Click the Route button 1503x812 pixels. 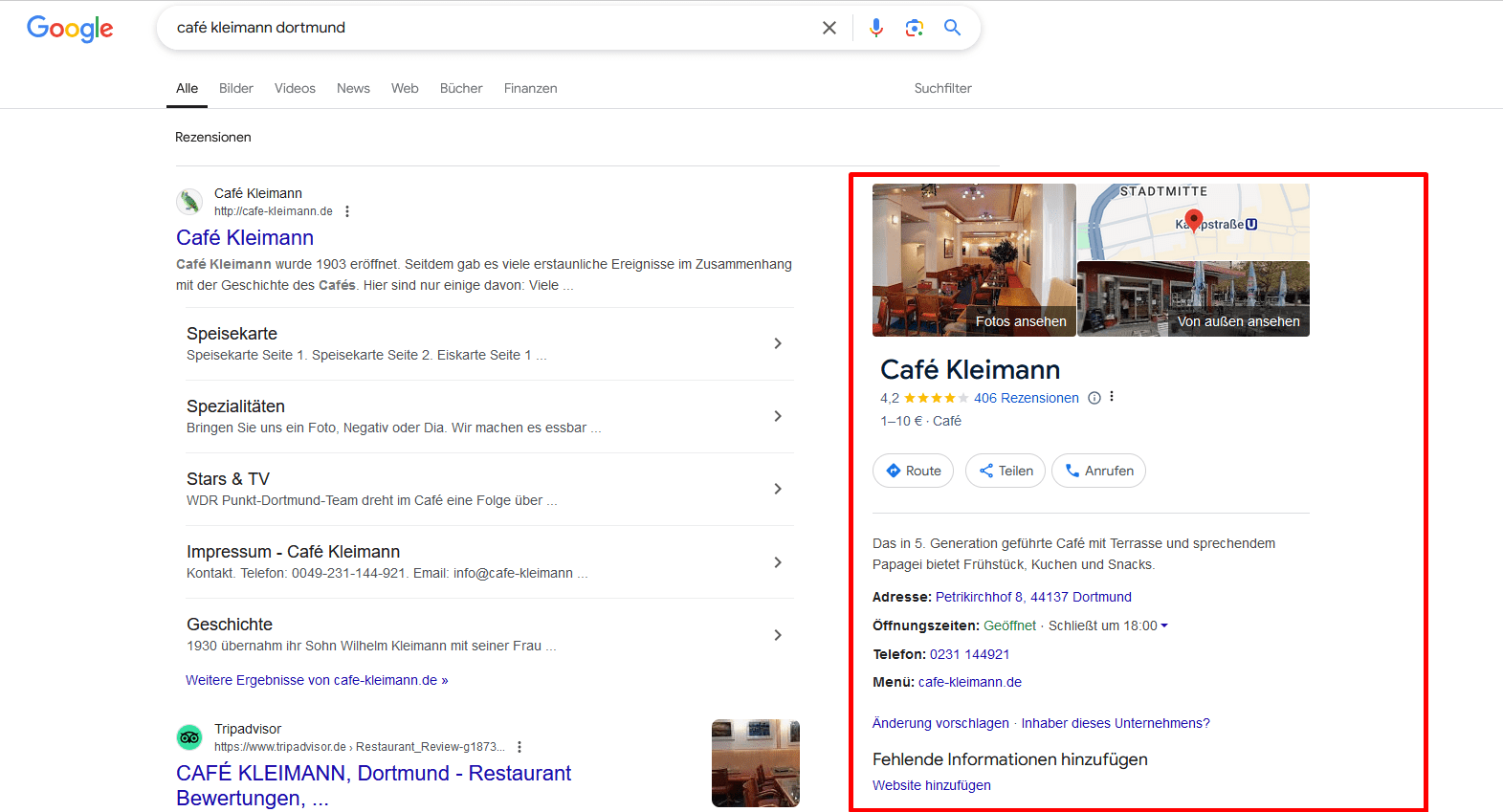point(913,471)
